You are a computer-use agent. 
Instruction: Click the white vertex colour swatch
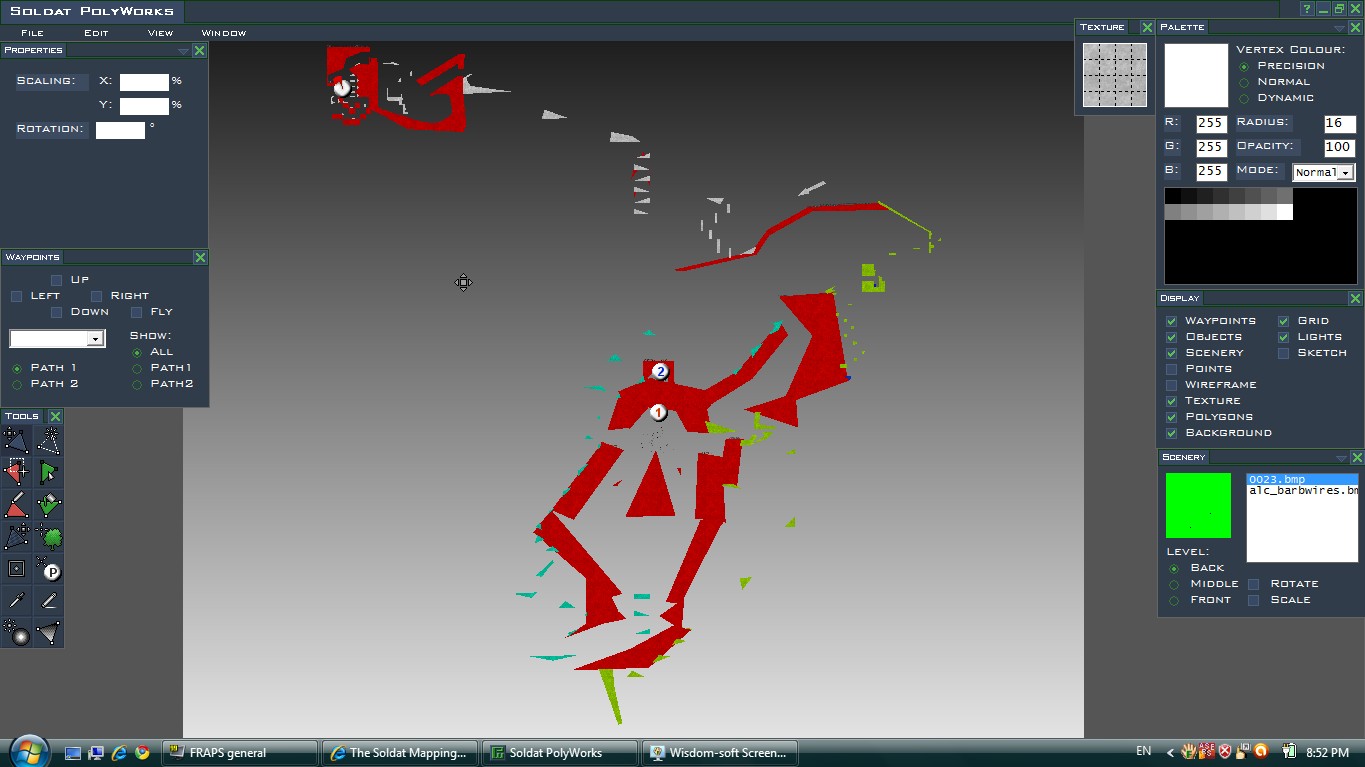pyautogui.click(x=1196, y=75)
